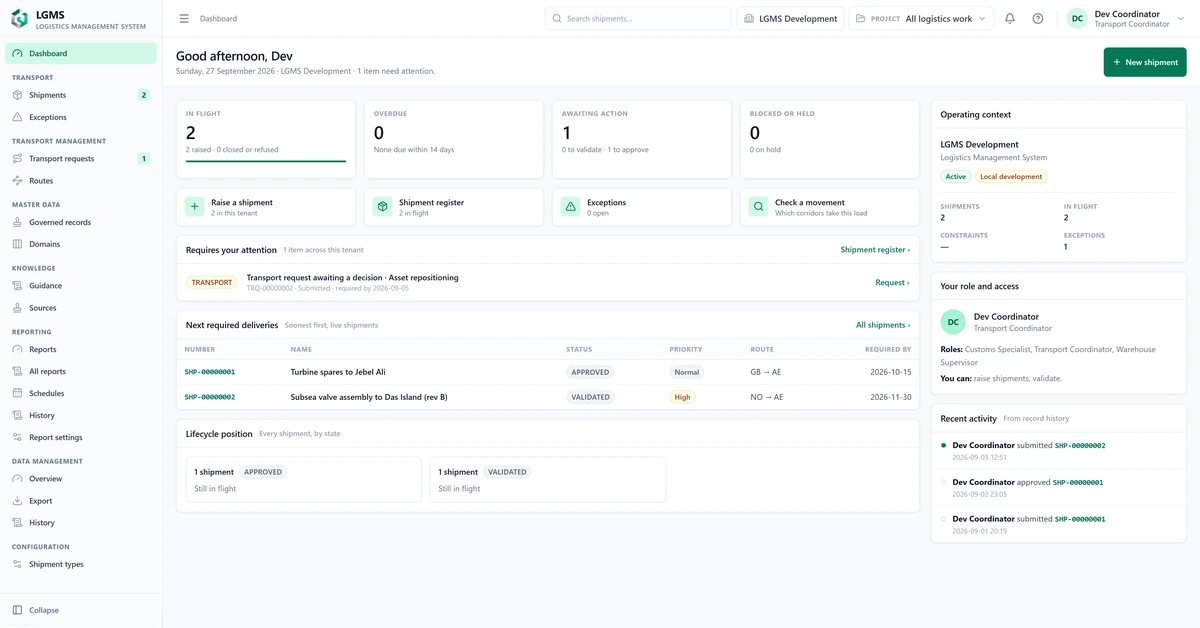
Task: Click the In flight progress bar
Action: point(266,161)
